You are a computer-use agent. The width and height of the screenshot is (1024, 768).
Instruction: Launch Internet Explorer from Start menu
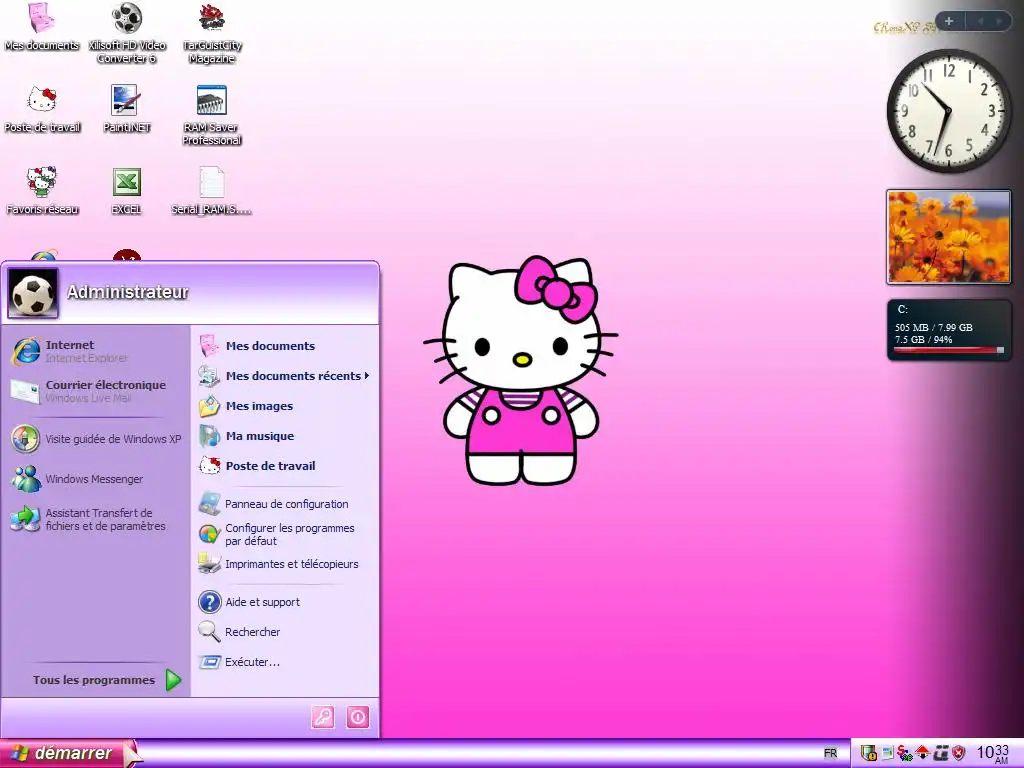click(95, 351)
